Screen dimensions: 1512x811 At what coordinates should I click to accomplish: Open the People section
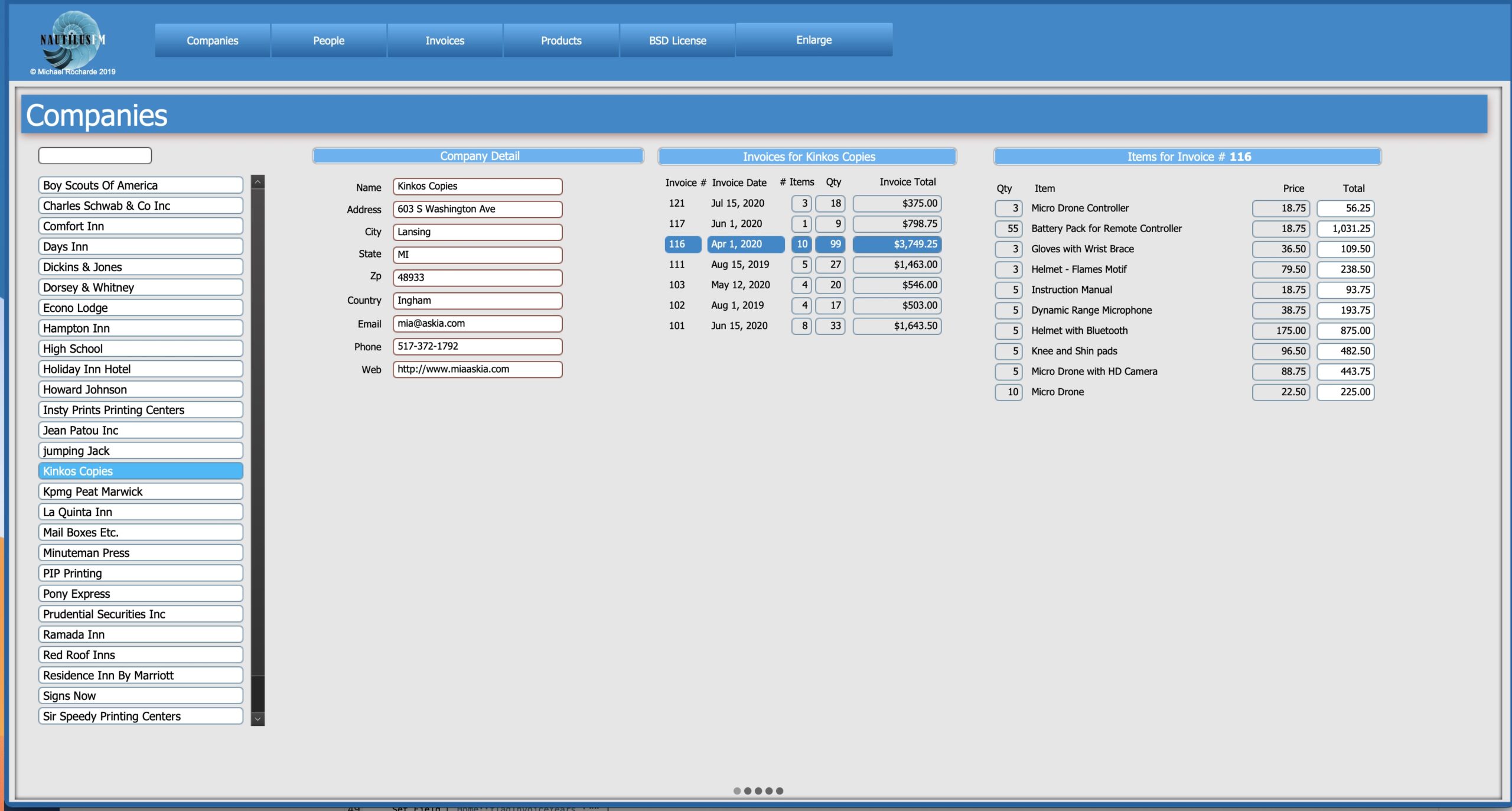328,41
